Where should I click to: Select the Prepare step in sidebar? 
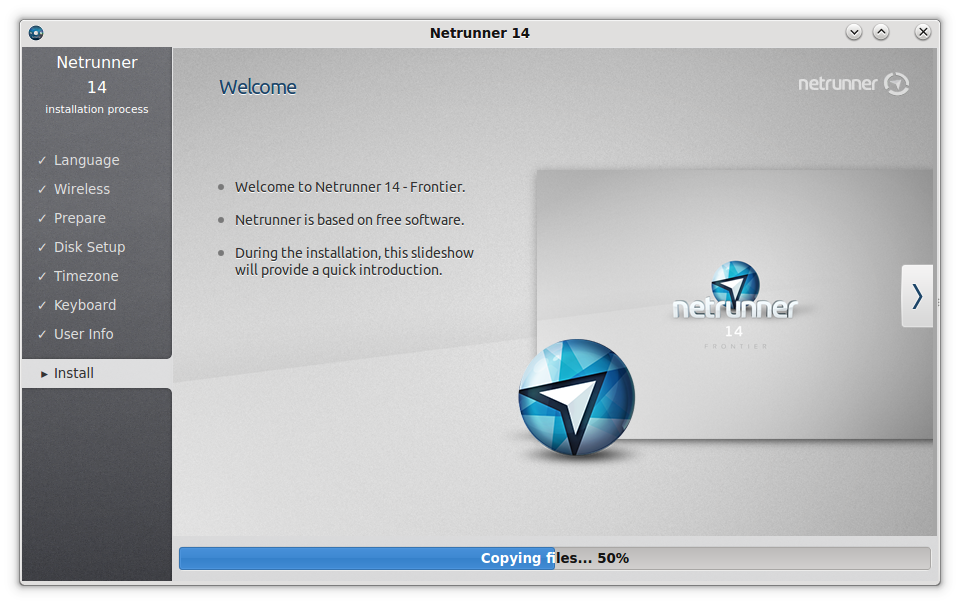(x=80, y=218)
